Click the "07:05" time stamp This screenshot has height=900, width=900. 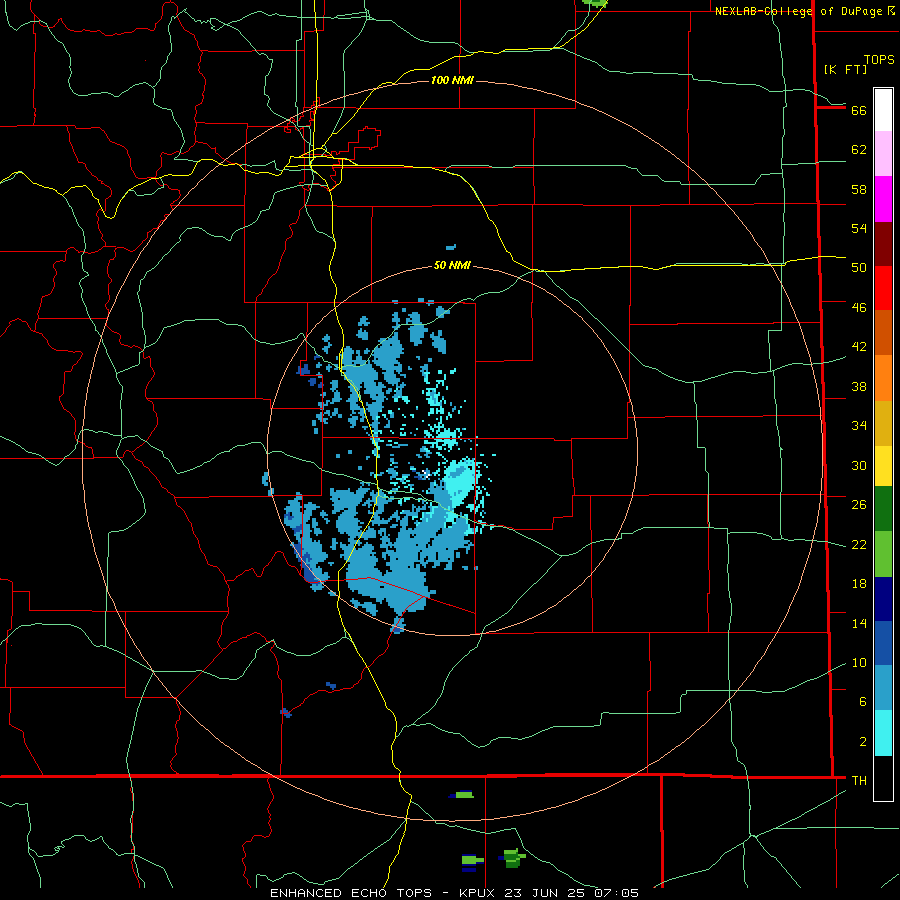tap(616, 893)
